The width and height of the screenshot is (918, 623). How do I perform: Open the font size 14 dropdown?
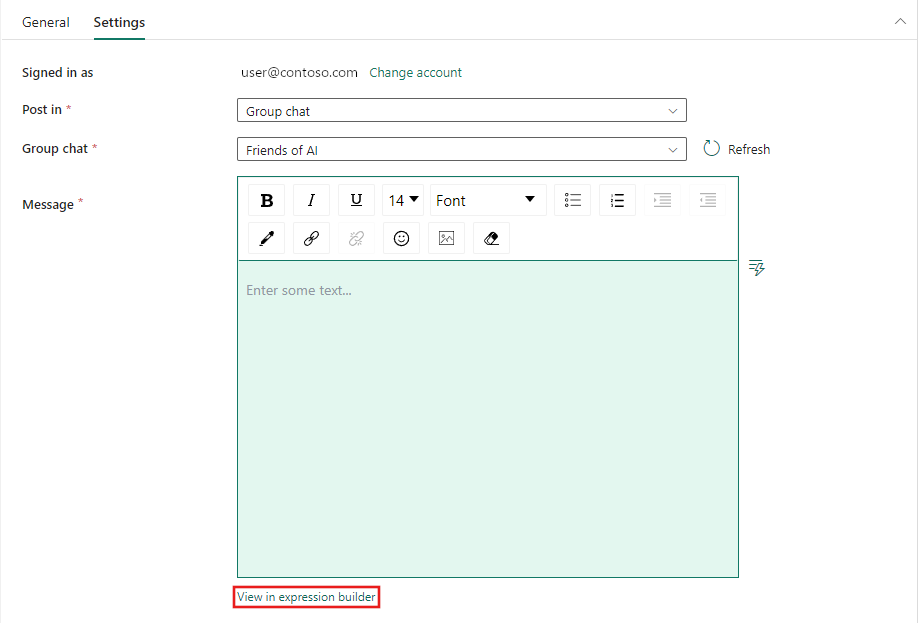(403, 200)
